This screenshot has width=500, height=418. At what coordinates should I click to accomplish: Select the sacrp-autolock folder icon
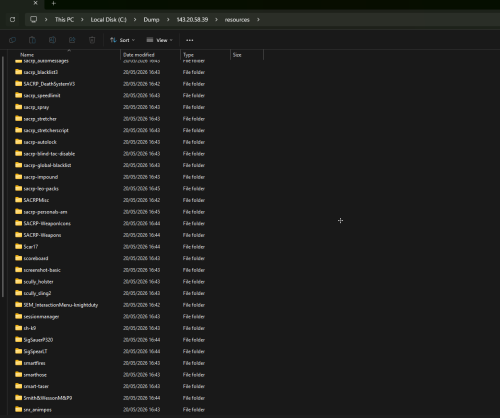click(x=19, y=142)
